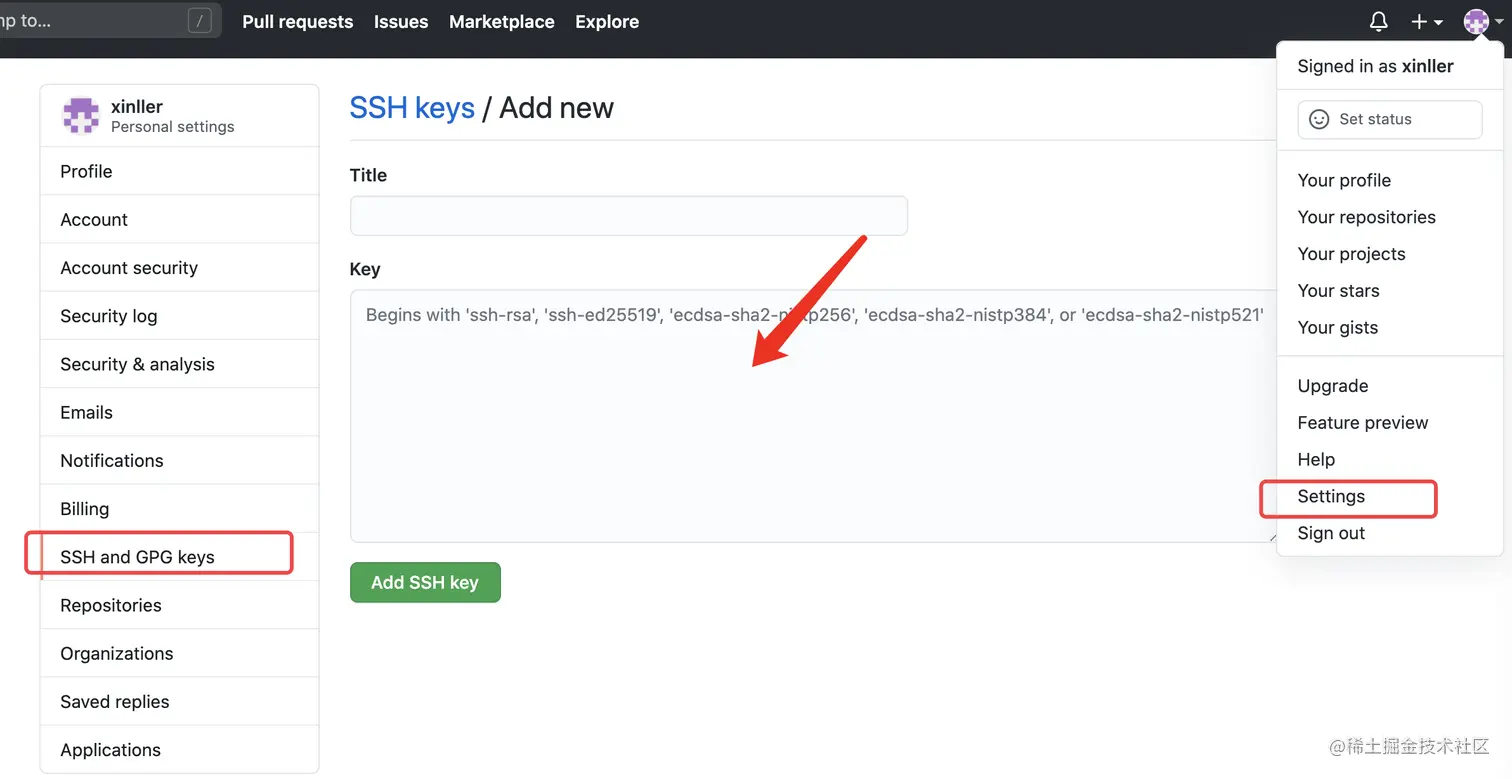Image resolution: width=1512 pixels, height=779 pixels.
Task: Open Profile settings in sidebar
Action: click(179, 171)
